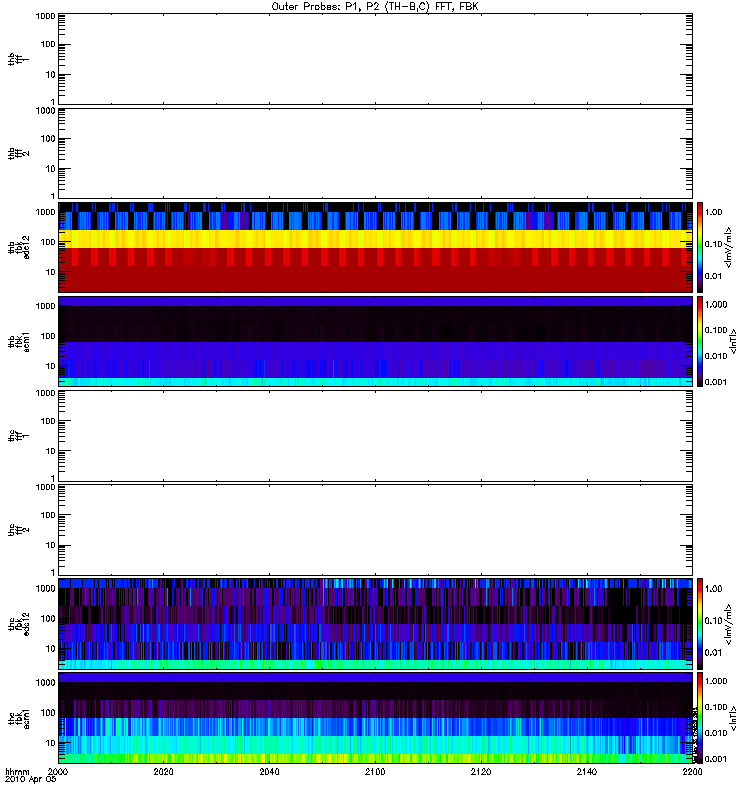Viewport: 750px width, 800px height.
Task: Click the "<|mV/m|>" unit label beside thc edc12 color bar
Action: (x=729, y=624)
